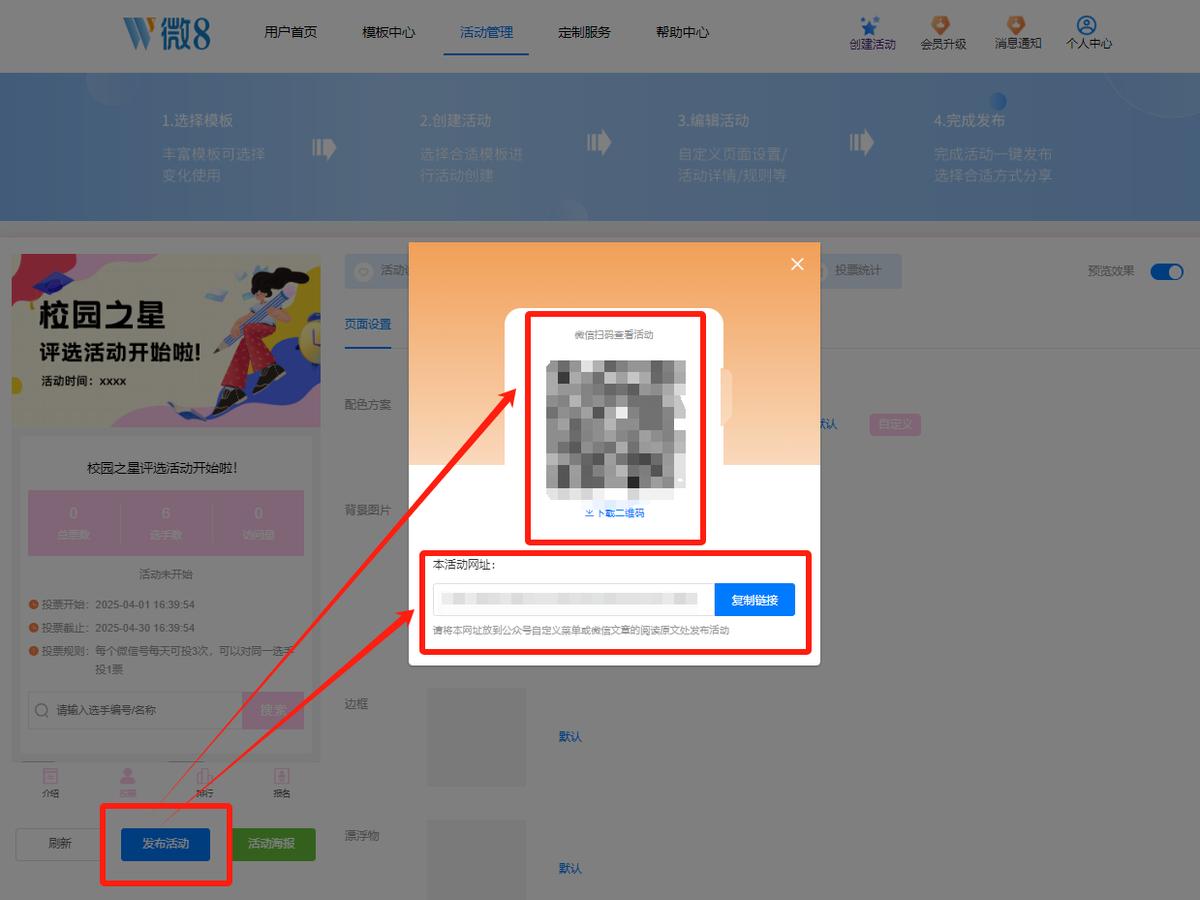1200x900 pixels.
Task: Click the 活动未开始 status text
Action: click(x=166, y=574)
